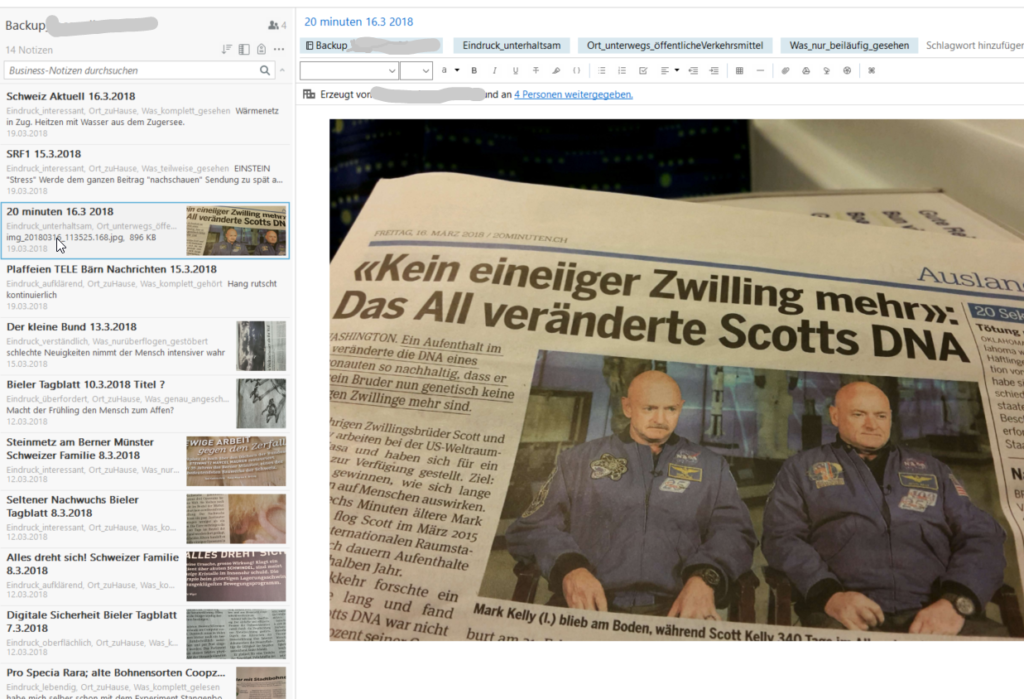The height and width of the screenshot is (699, 1024).
Task: Expand the alignment options arrow
Action: coord(677,71)
